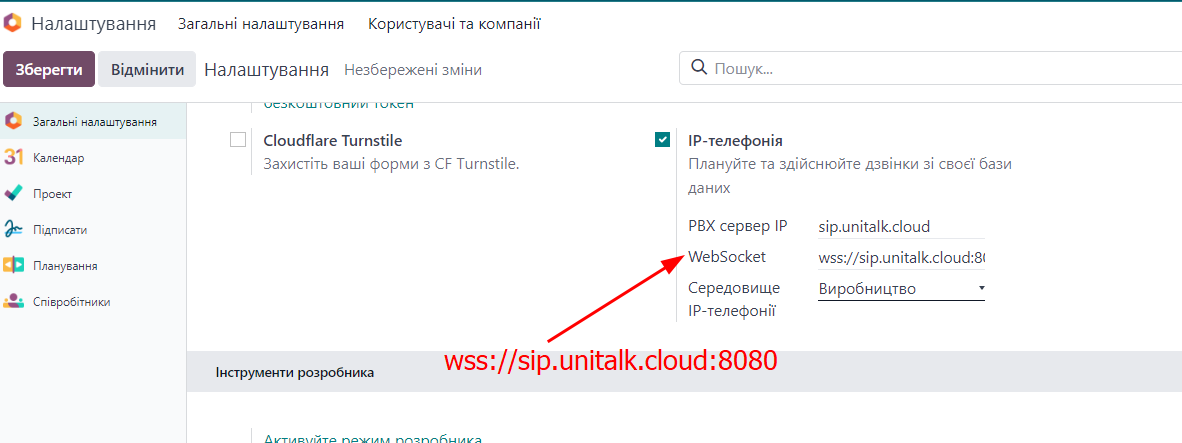Click into the WebSocket address field
The height and width of the screenshot is (443, 1182).
coord(900,258)
